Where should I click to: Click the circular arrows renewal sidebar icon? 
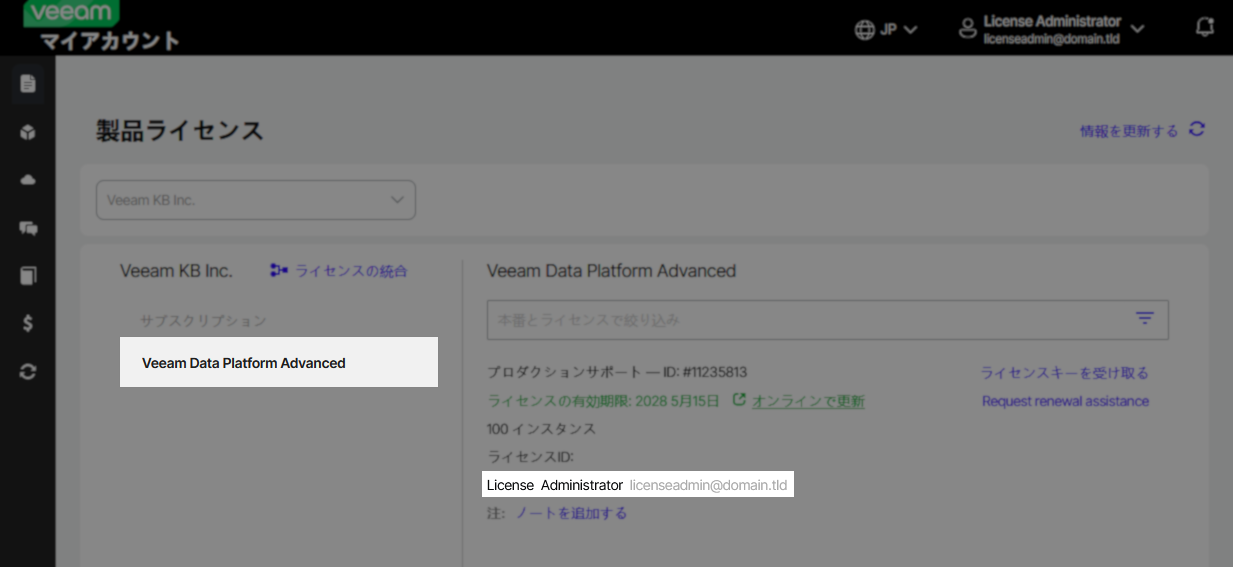(x=28, y=371)
